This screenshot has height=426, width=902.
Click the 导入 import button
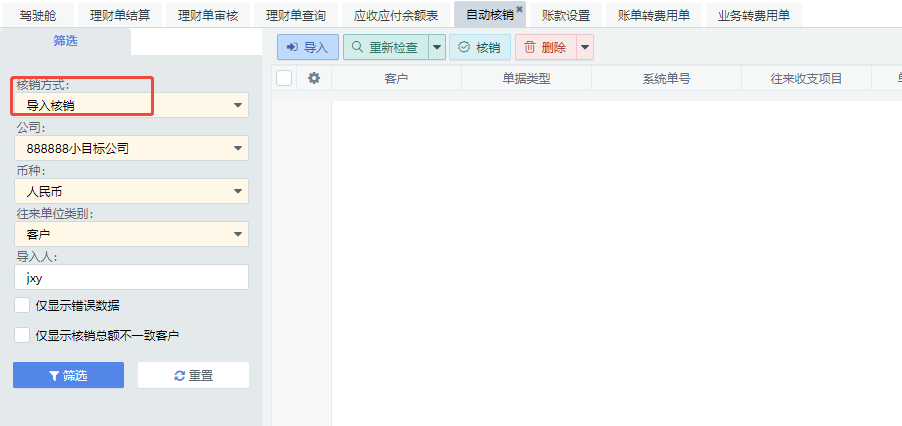tap(307, 47)
